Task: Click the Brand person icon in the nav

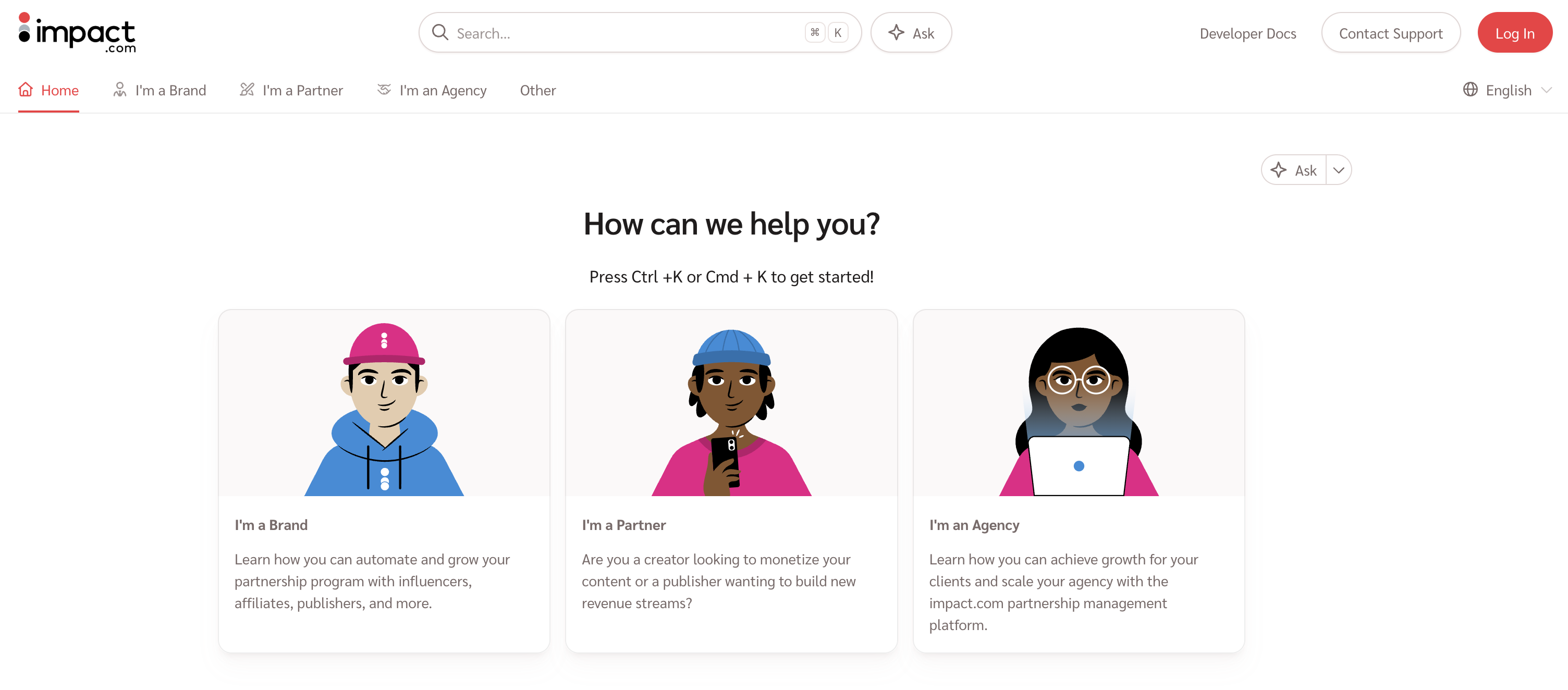Action: 120,90
